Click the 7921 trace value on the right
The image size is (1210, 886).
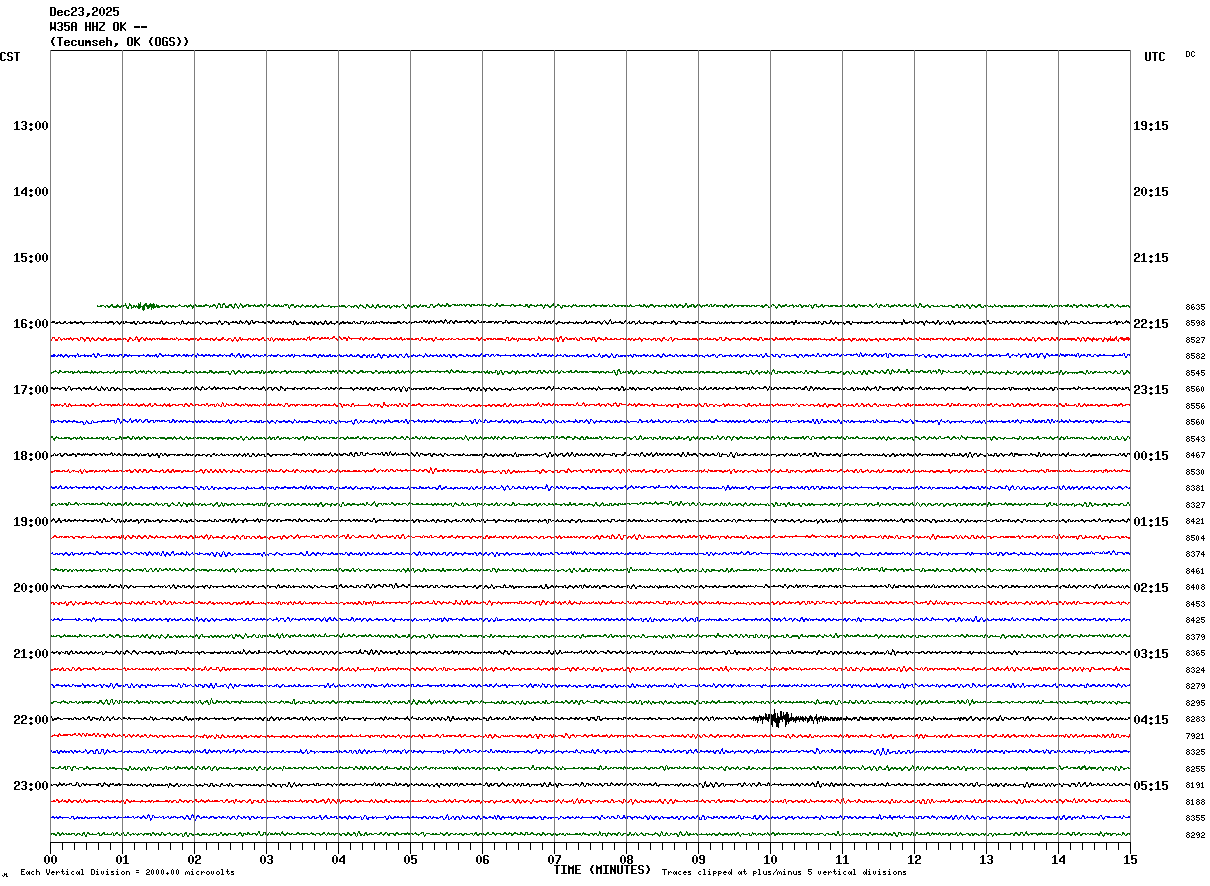click(1195, 736)
